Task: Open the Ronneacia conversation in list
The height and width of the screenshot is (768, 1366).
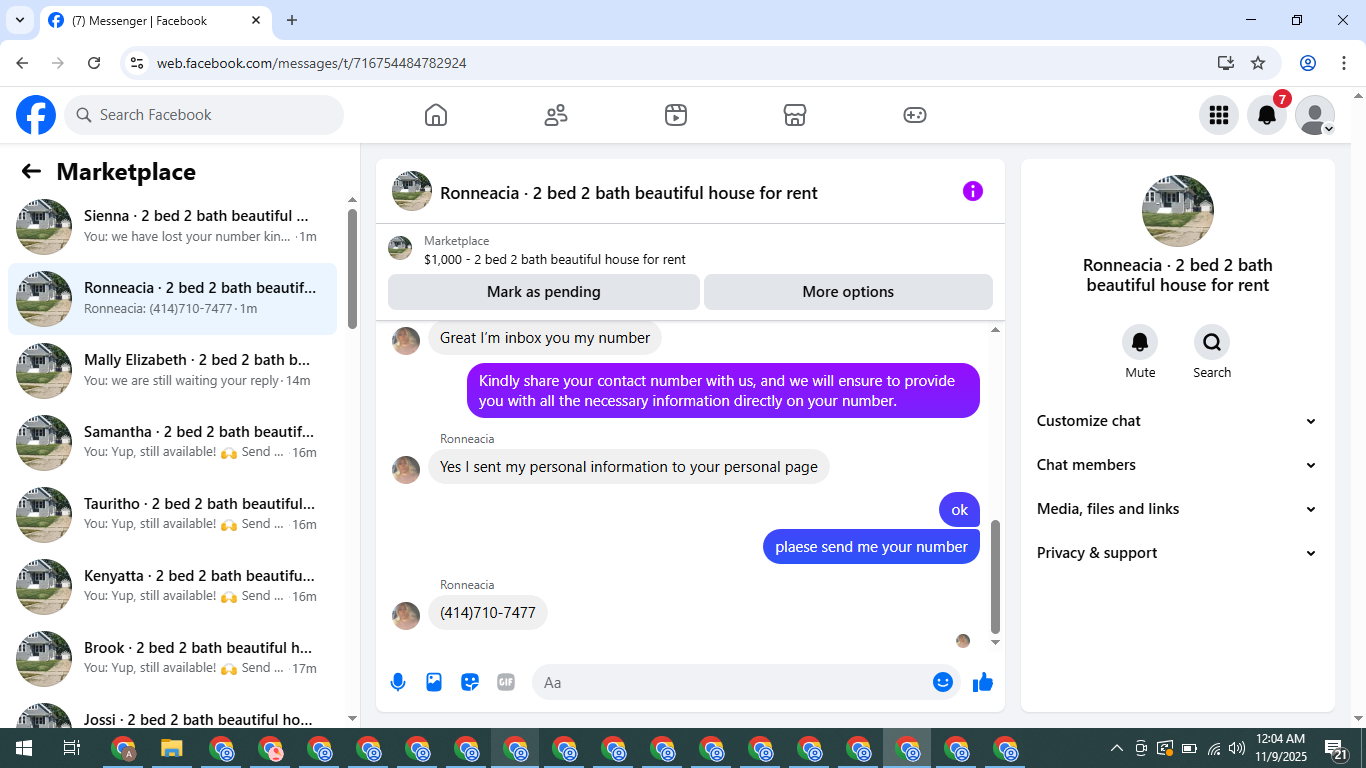Action: tap(172, 298)
